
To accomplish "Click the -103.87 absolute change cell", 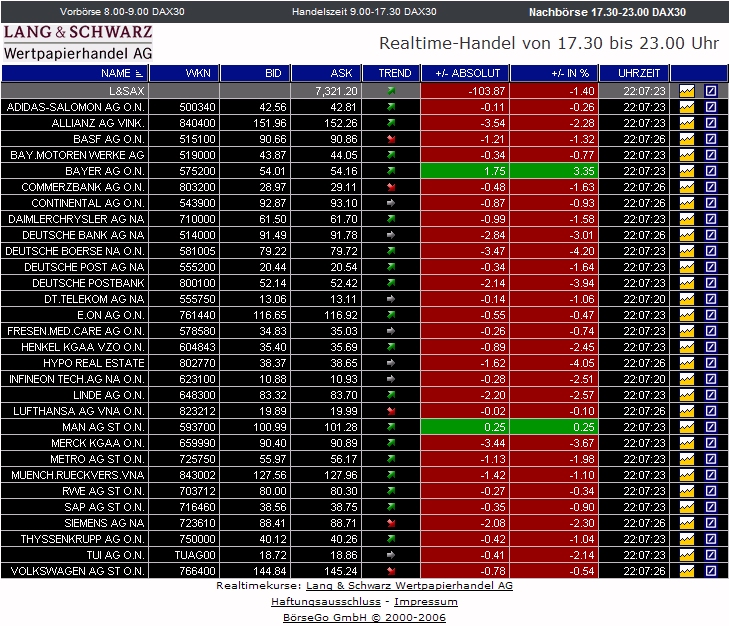I will click(x=465, y=91).
